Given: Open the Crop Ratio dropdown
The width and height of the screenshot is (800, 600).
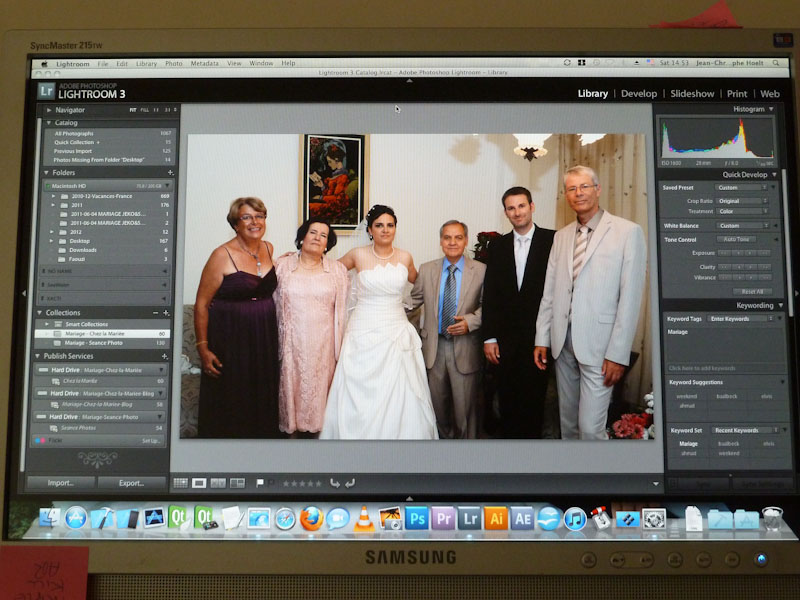Looking at the screenshot, I should point(742,201).
